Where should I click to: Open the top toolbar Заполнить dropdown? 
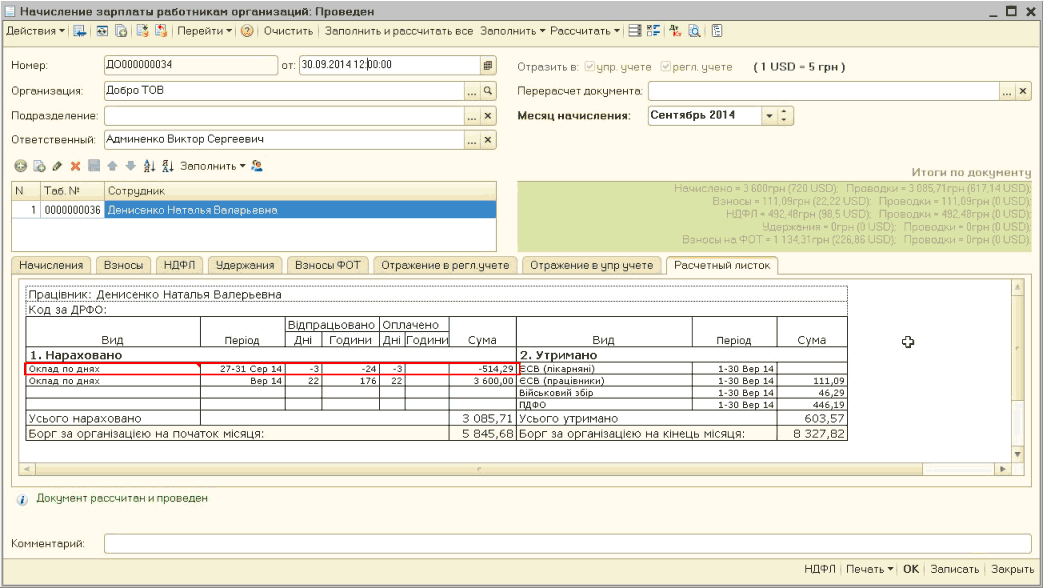[x=512, y=31]
